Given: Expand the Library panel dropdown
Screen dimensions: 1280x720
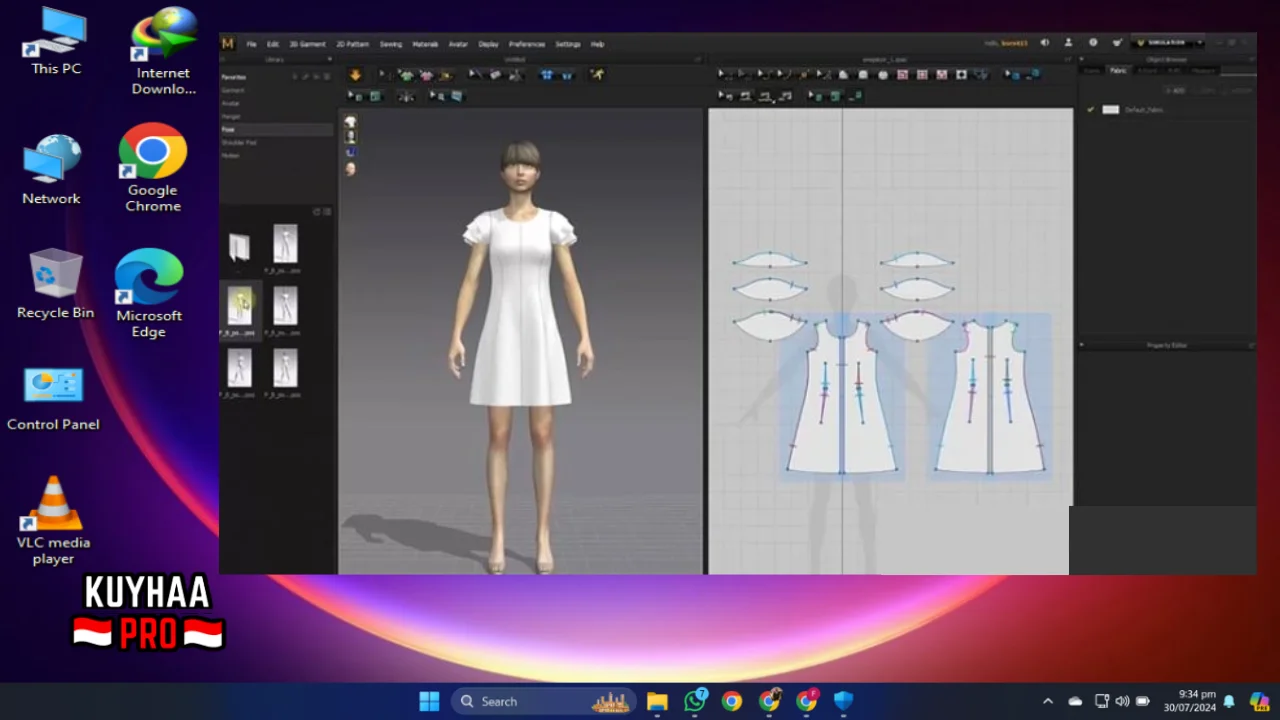Looking at the screenshot, I should (329, 59).
